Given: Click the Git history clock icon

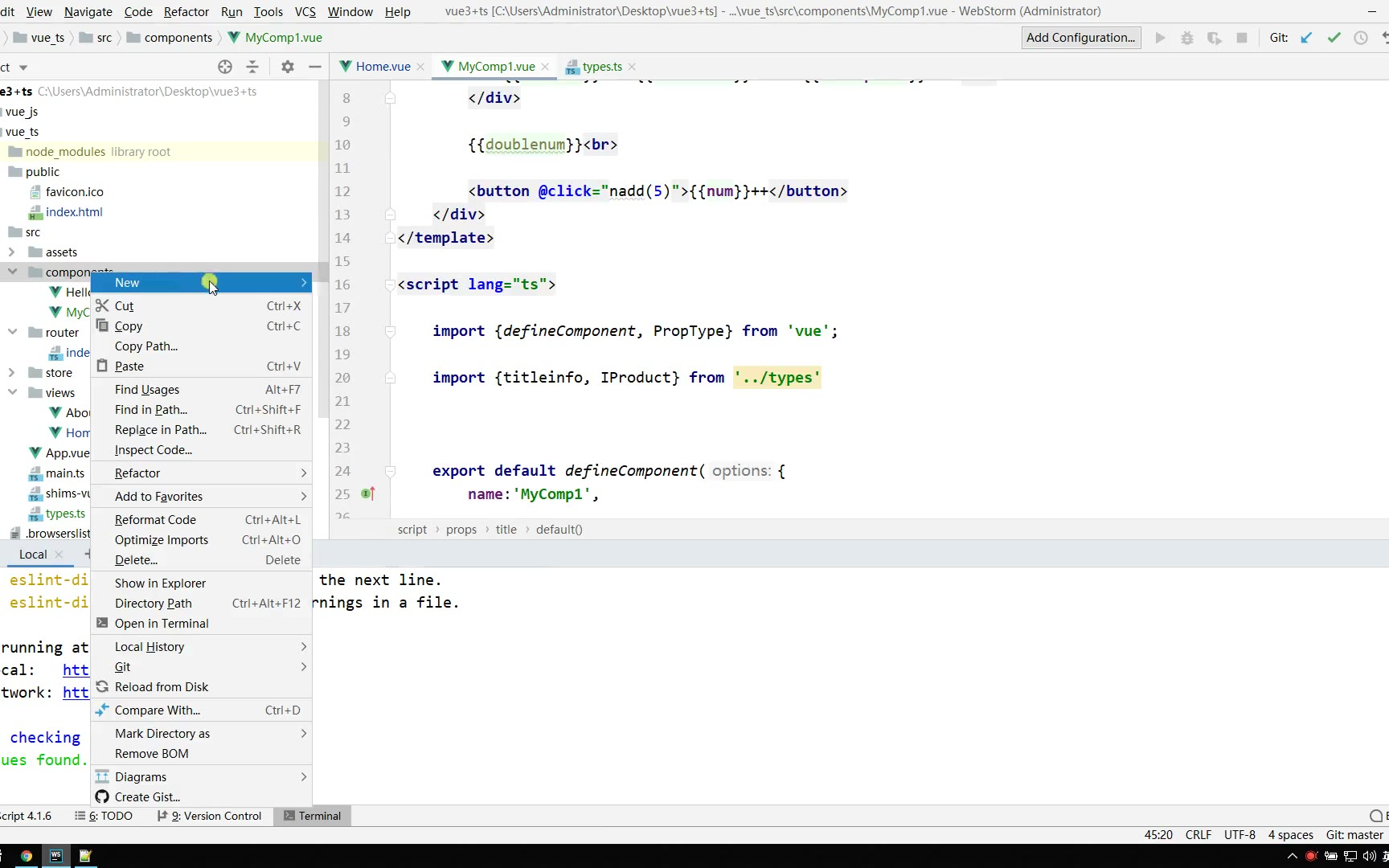Looking at the screenshot, I should tap(1360, 38).
